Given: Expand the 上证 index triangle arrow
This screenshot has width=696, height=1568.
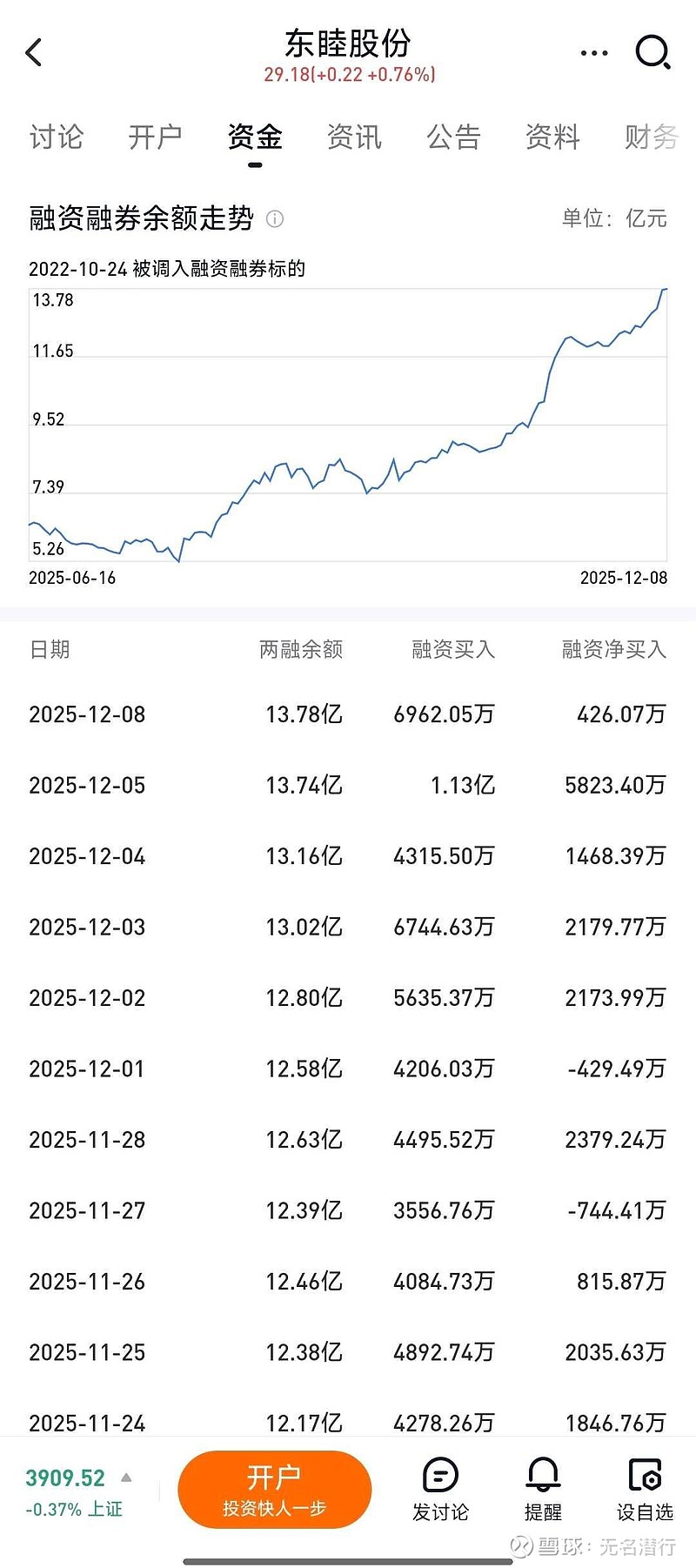Looking at the screenshot, I should [126, 1478].
